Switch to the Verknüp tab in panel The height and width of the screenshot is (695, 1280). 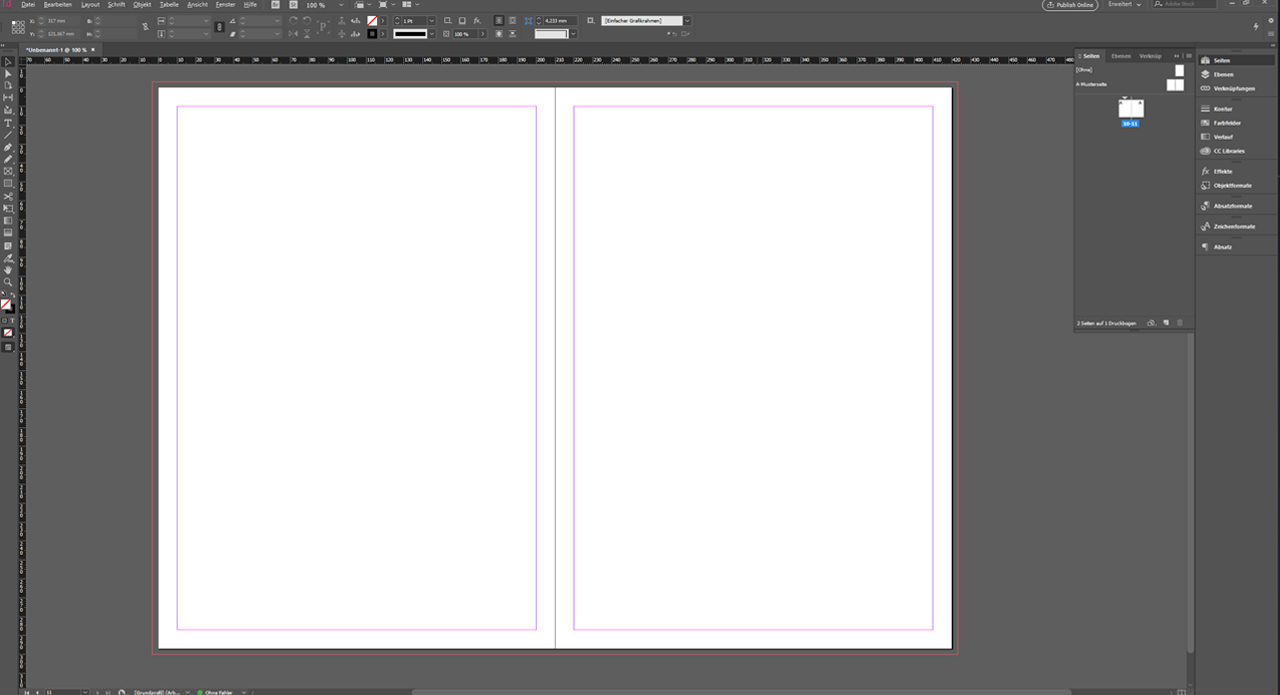point(1150,56)
